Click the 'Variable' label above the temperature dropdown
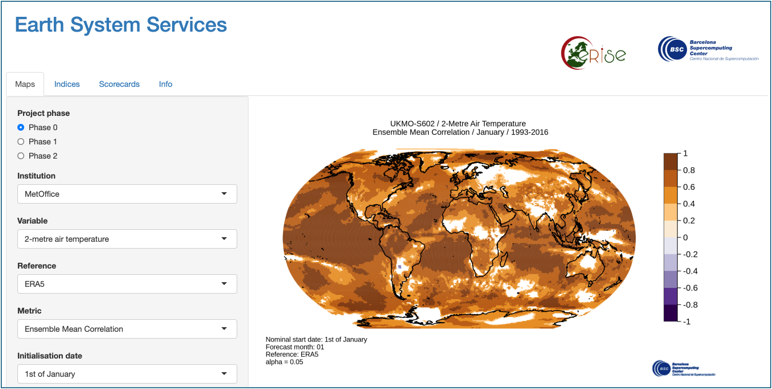772x389 pixels. 32,221
